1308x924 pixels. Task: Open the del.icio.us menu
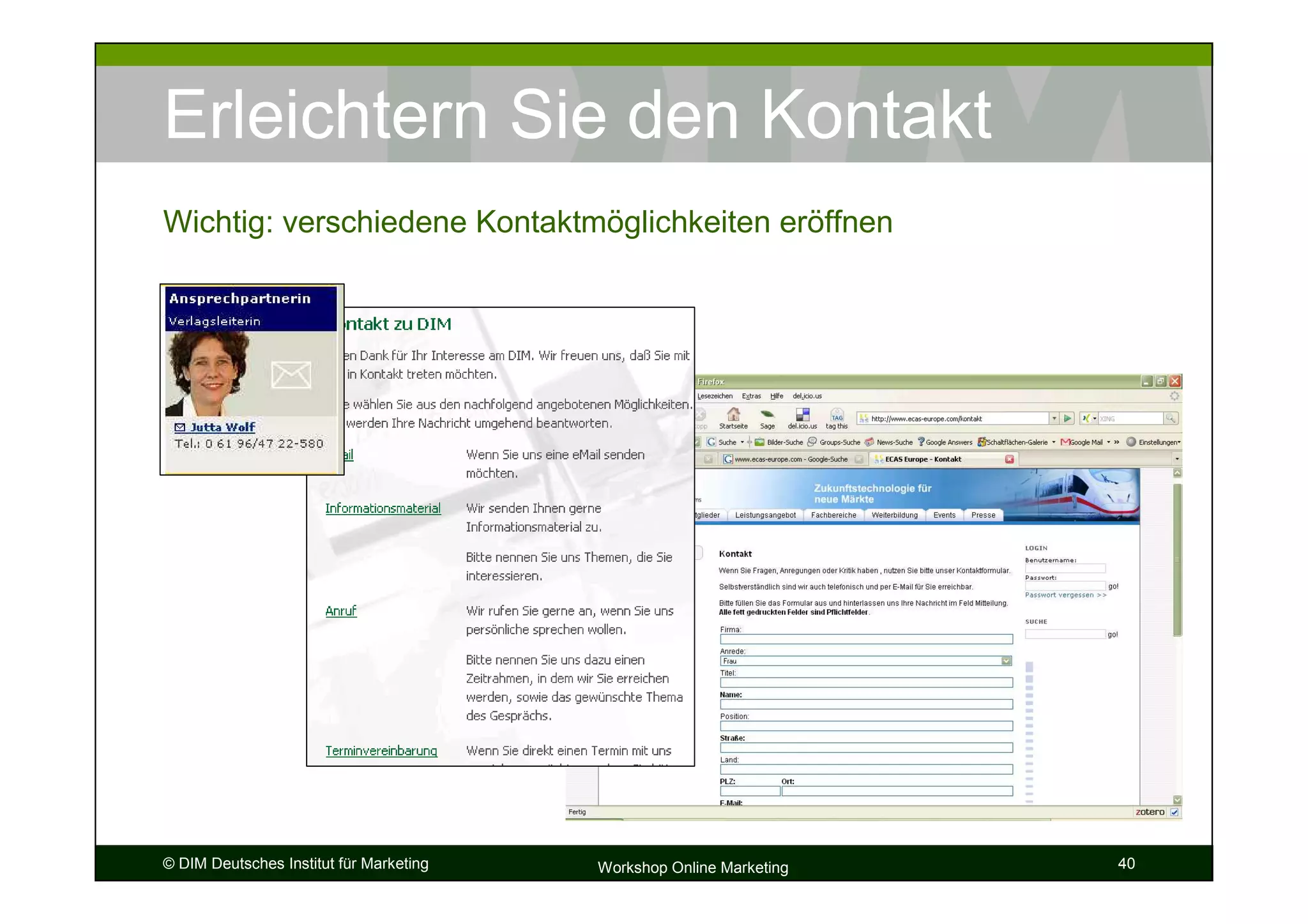click(807, 396)
